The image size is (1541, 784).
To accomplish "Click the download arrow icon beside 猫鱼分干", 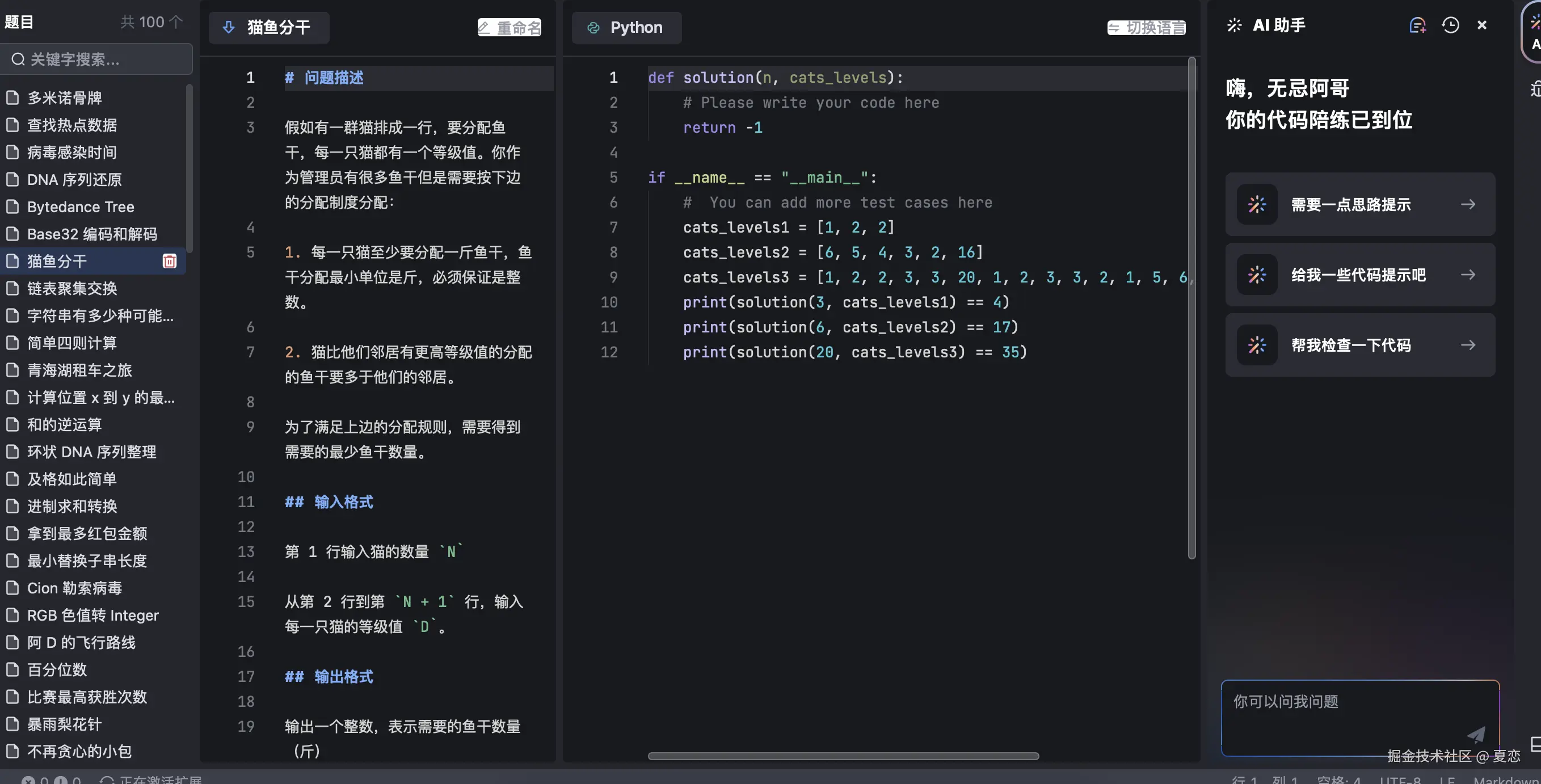I will [229, 27].
